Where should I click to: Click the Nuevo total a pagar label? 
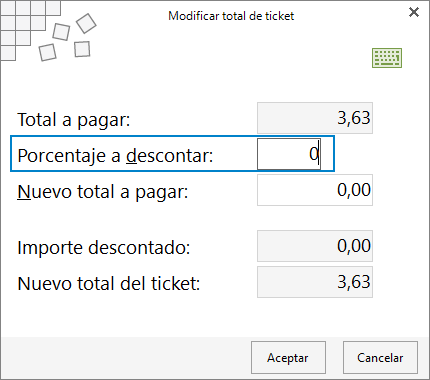click(x=103, y=192)
